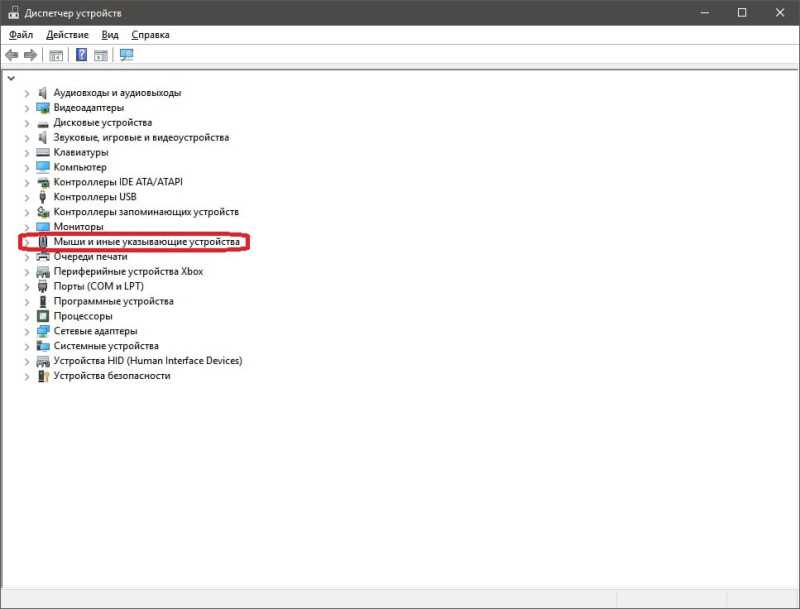The image size is (800, 609).
Task: Select the 'Контроллеры IDE ATA/ATAPI' label
Action: [118, 182]
